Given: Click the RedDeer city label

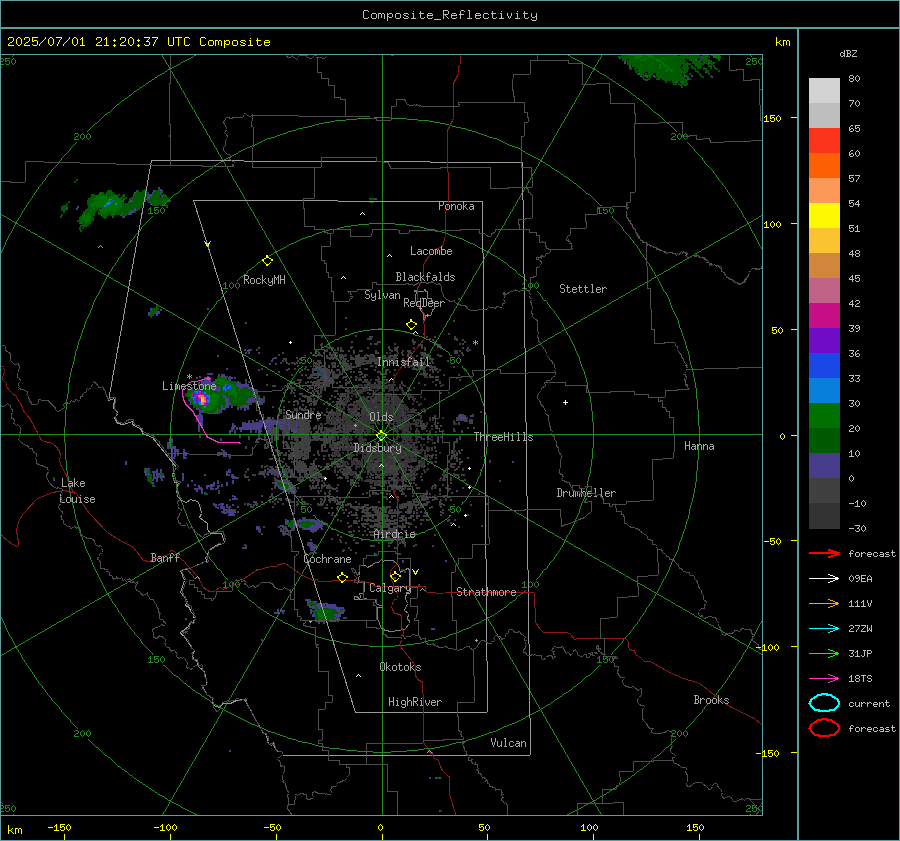Looking at the screenshot, I should (x=424, y=303).
